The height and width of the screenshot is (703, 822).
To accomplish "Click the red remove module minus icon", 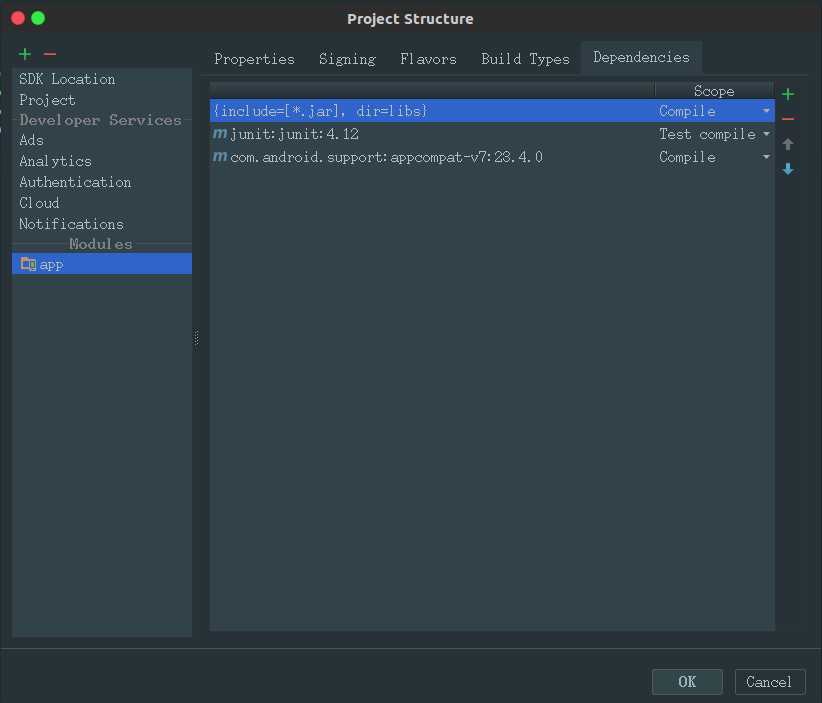I will pos(50,54).
